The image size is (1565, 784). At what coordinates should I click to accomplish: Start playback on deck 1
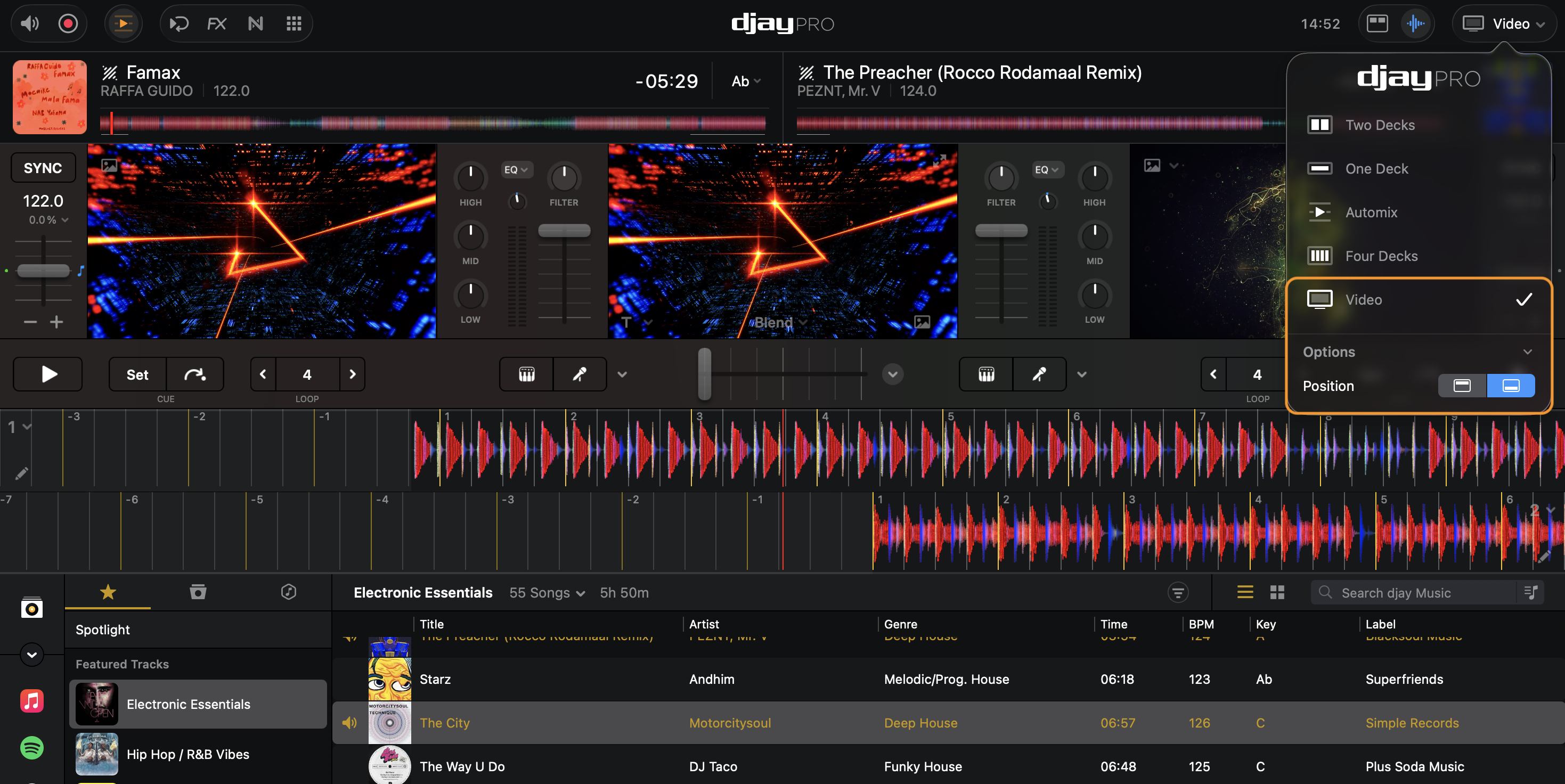tap(48, 374)
